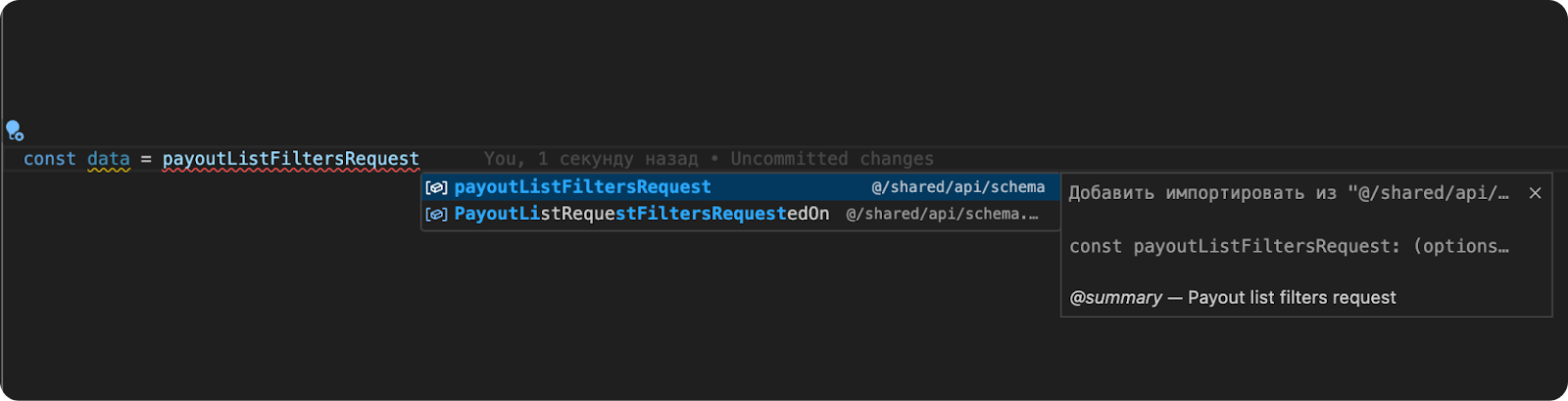Click the variable icon beside payoutListFiltersRequest suggestion
This screenshot has width=1568, height=401.
coord(436,187)
